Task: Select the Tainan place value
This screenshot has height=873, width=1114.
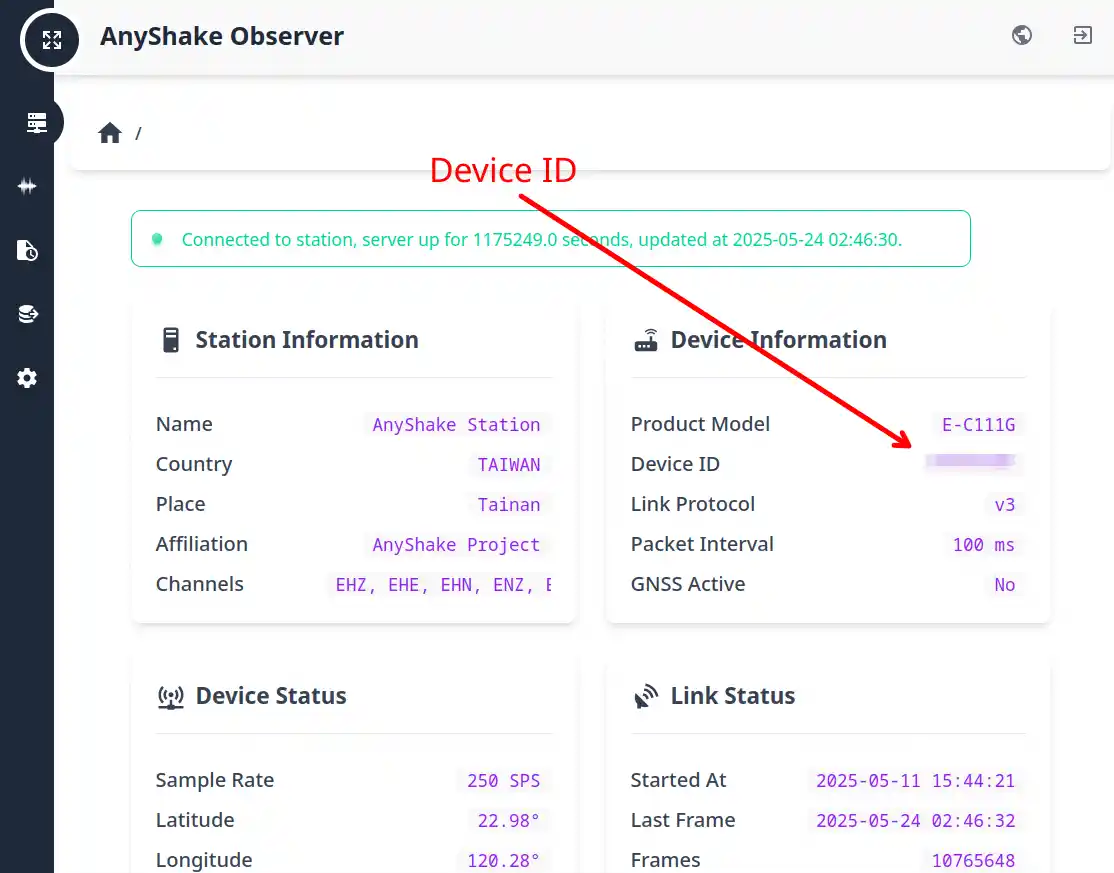Action: (509, 504)
